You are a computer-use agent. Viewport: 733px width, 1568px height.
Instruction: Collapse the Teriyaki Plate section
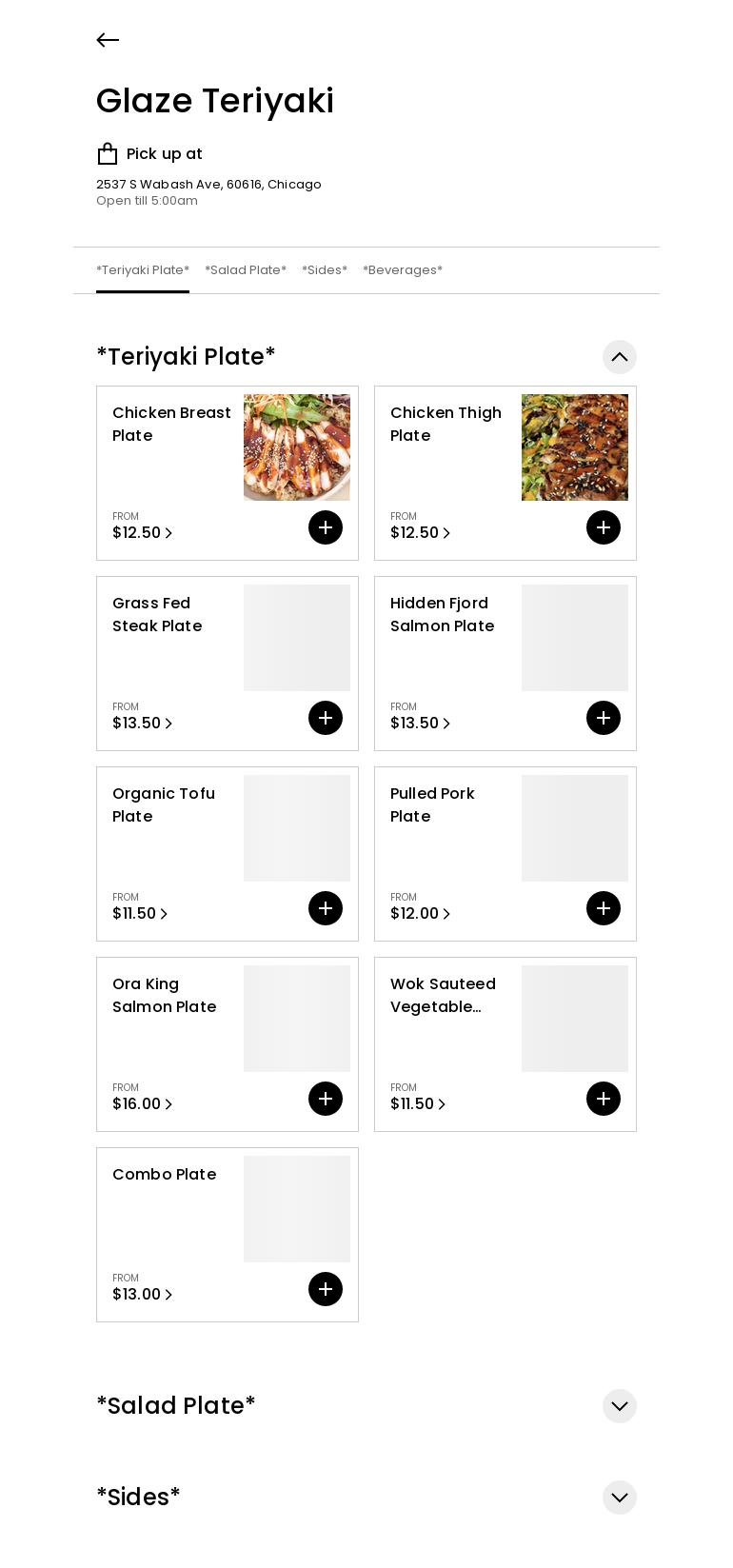tap(620, 357)
